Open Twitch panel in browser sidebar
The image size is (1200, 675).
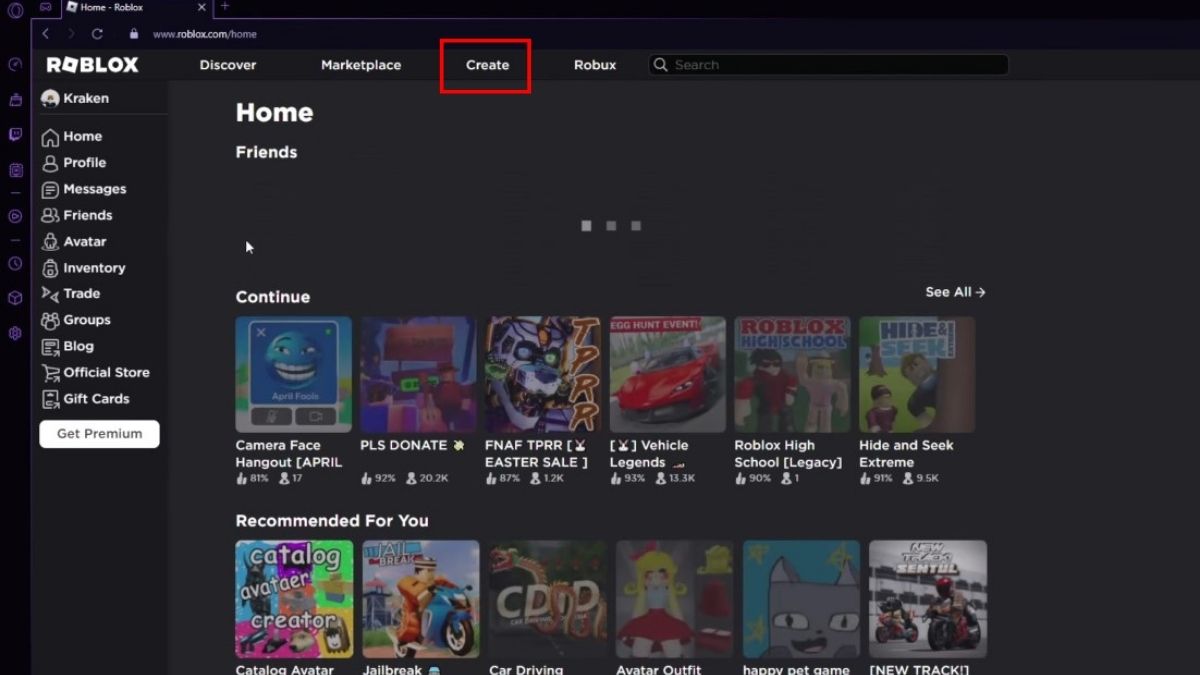click(x=15, y=134)
